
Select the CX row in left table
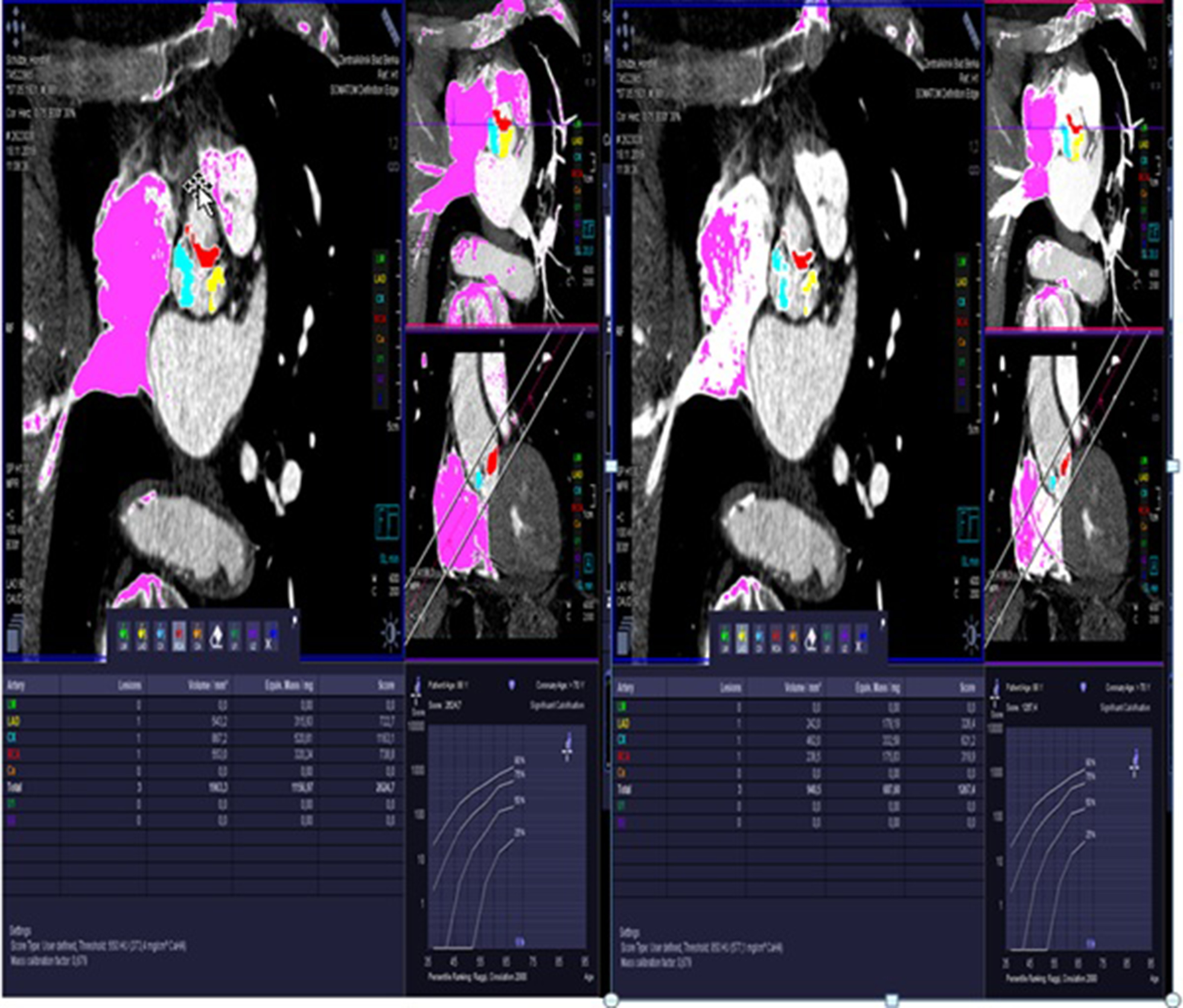click(x=203, y=738)
